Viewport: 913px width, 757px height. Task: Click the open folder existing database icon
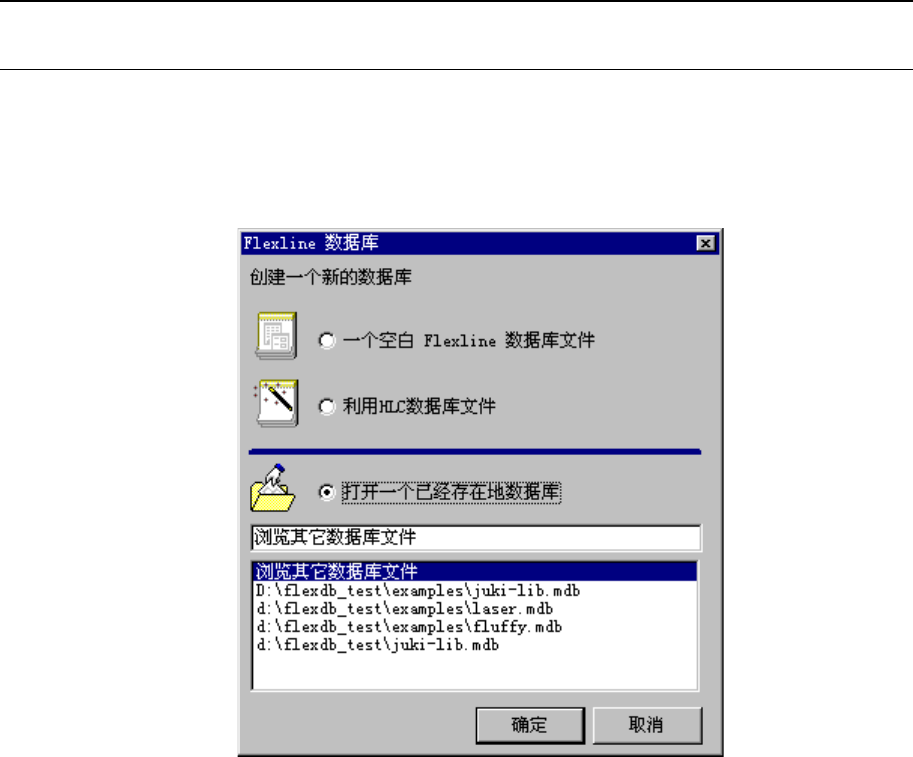(x=273, y=489)
